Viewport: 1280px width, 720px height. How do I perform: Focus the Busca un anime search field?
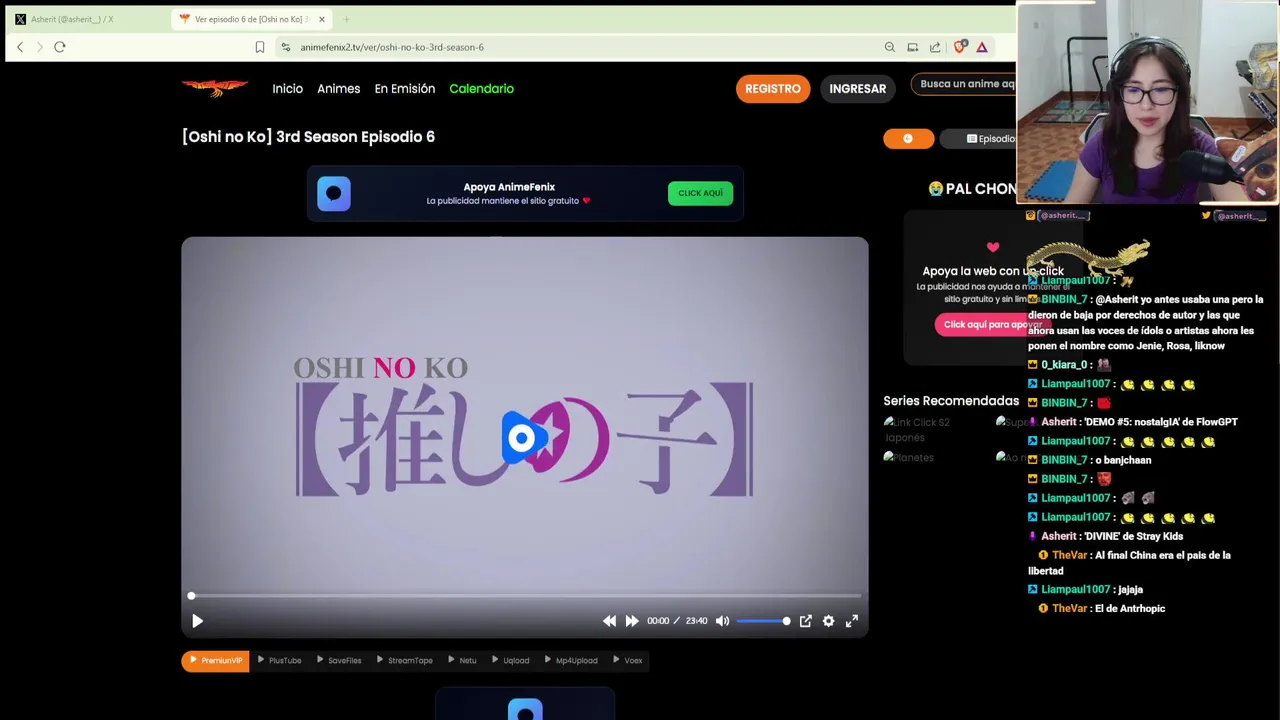pyautogui.click(x=964, y=85)
